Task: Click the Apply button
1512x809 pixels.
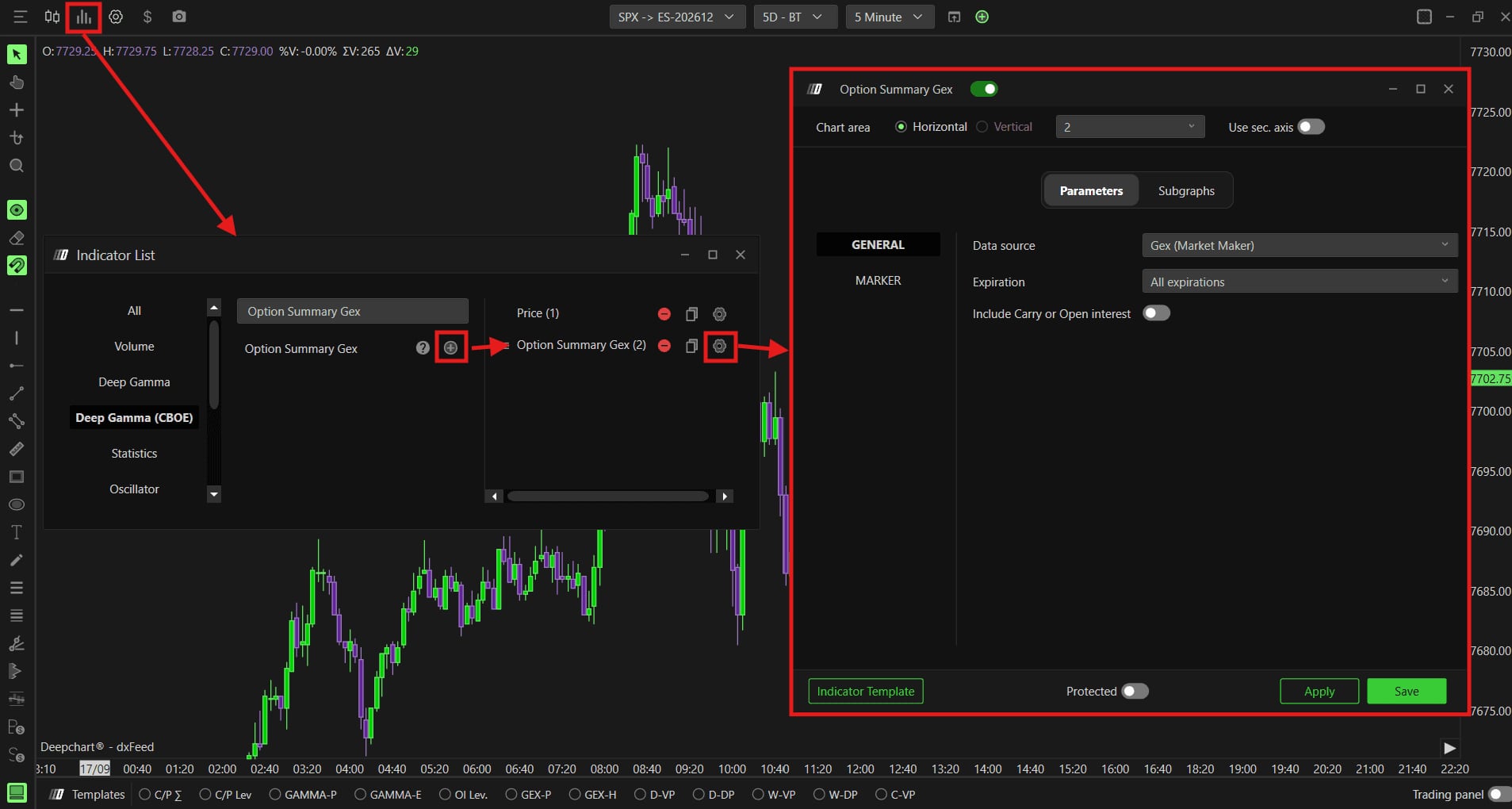Action: 1319,691
